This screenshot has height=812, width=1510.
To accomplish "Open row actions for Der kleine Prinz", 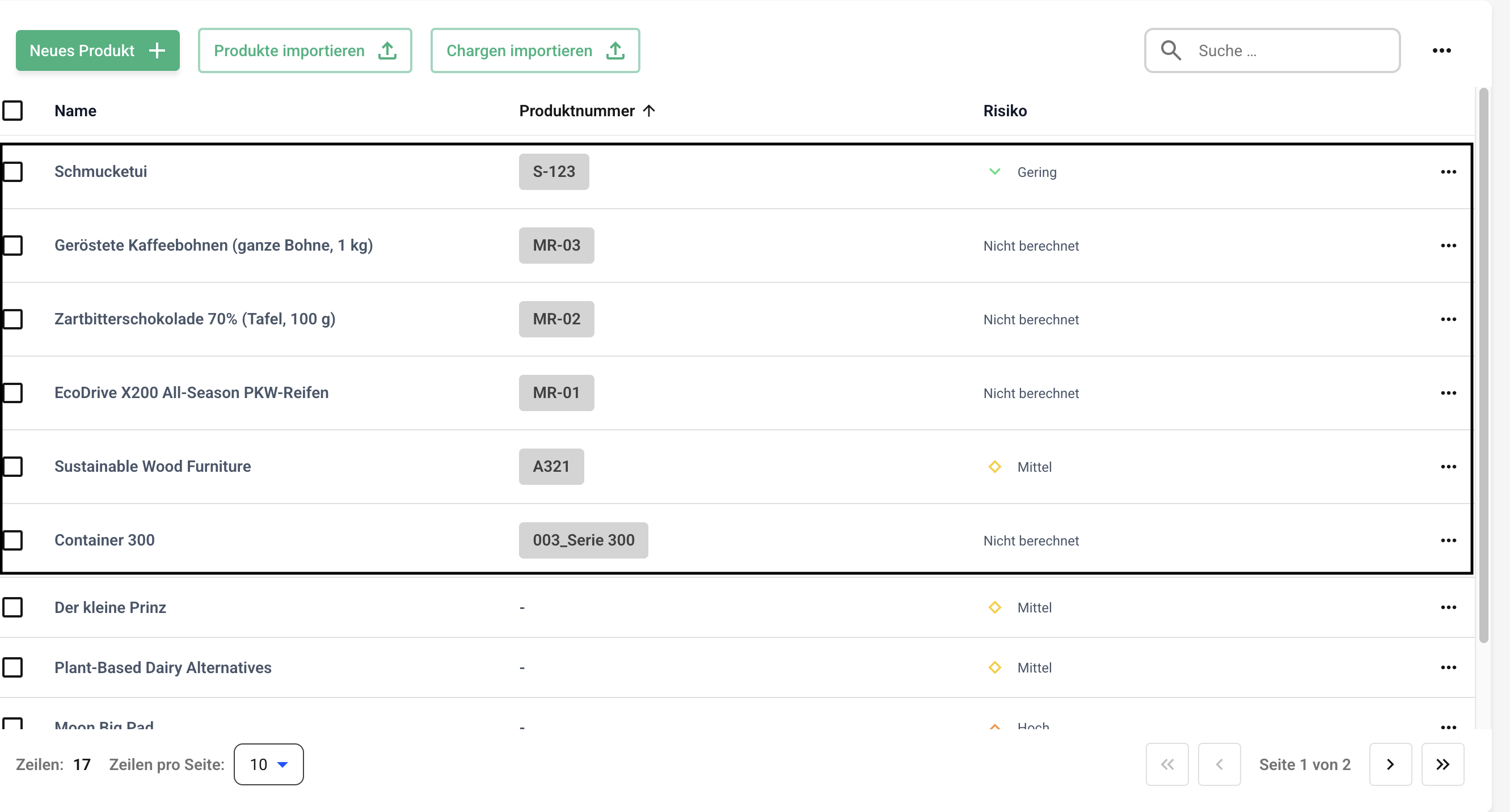I will click(1448, 607).
